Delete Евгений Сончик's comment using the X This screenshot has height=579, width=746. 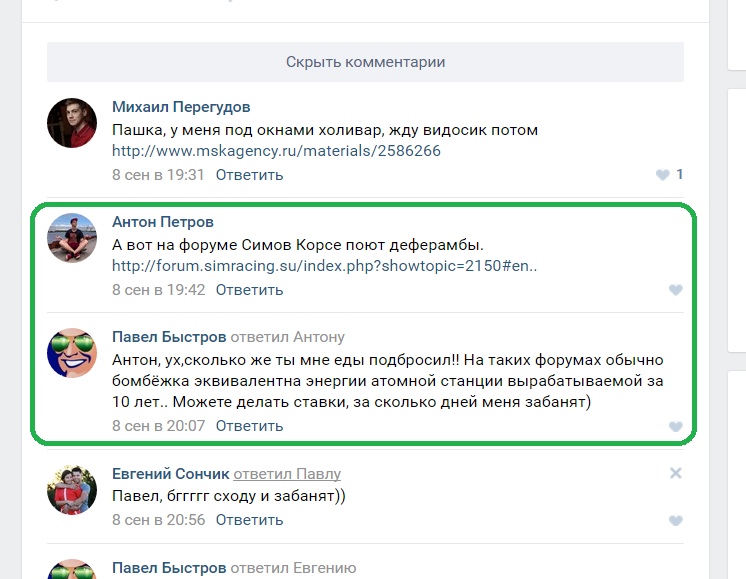click(x=675, y=473)
